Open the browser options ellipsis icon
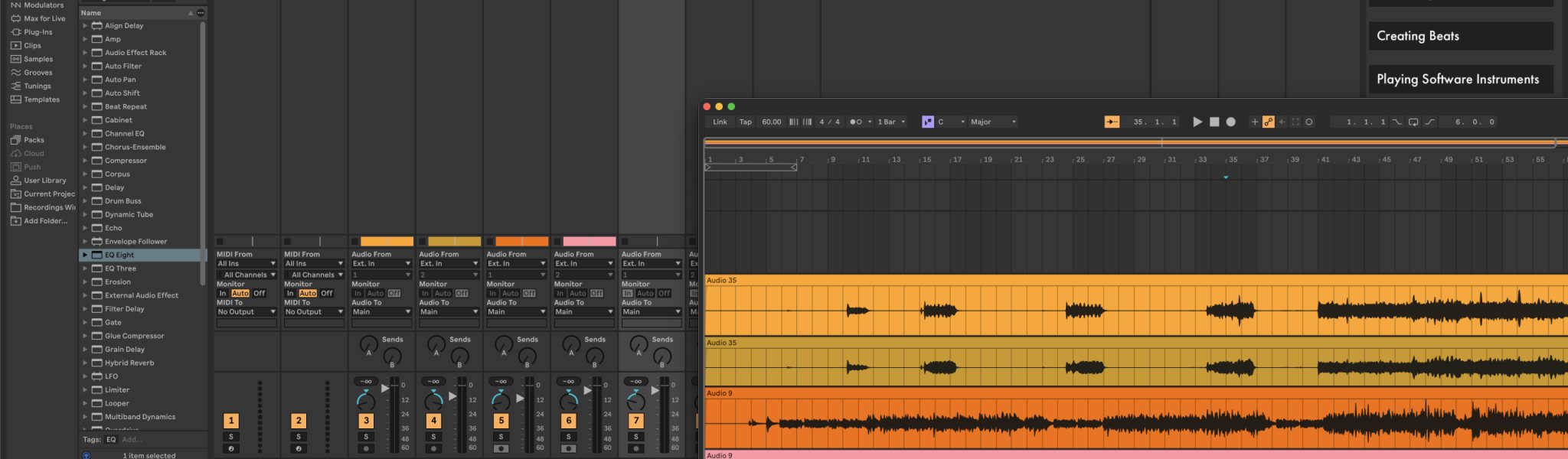This screenshot has width=1568, height=459. point(201,13)
